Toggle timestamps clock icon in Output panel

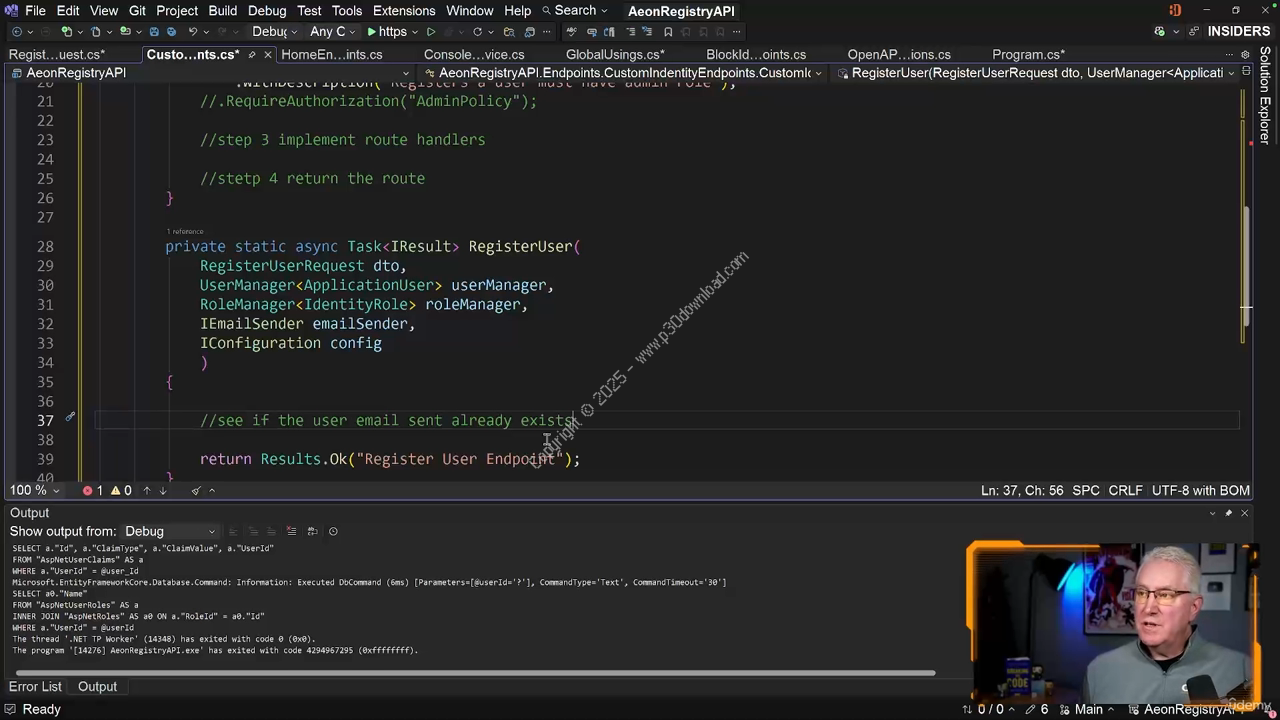333,531
